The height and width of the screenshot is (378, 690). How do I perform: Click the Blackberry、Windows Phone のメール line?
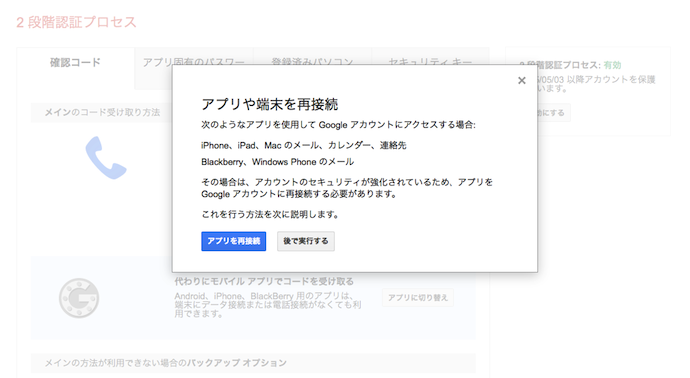click(277, 162)
